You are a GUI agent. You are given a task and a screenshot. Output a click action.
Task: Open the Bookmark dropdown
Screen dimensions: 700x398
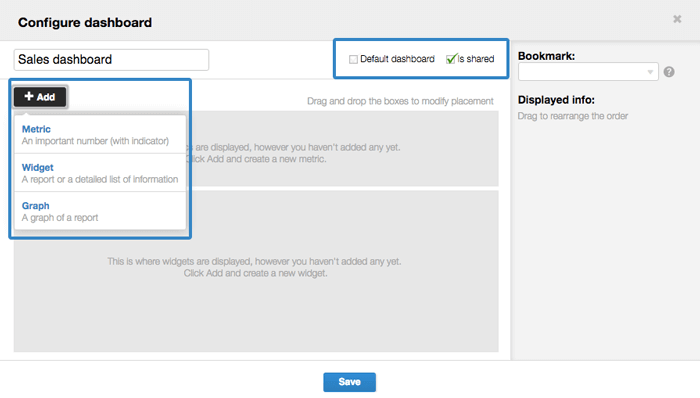coord(588,72)
